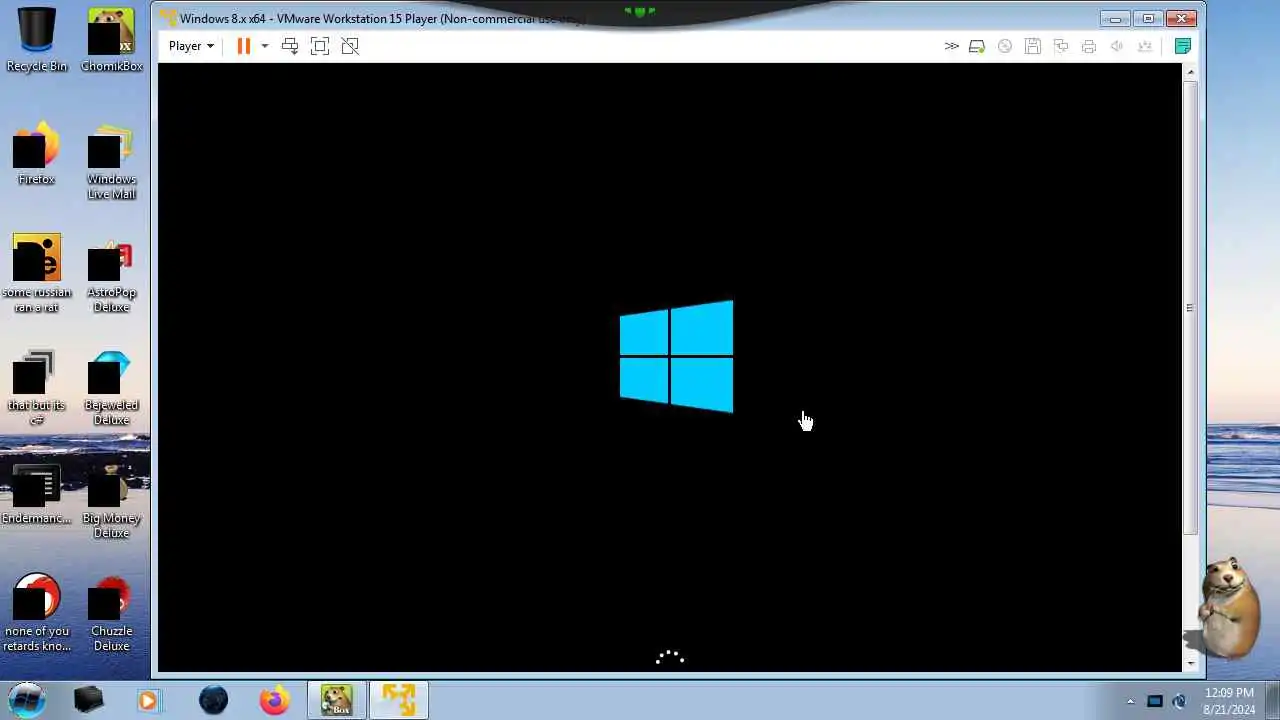Select AstroPop Deluxe desktop icon
Screen dimensions: 1280x720
[111, 274]
